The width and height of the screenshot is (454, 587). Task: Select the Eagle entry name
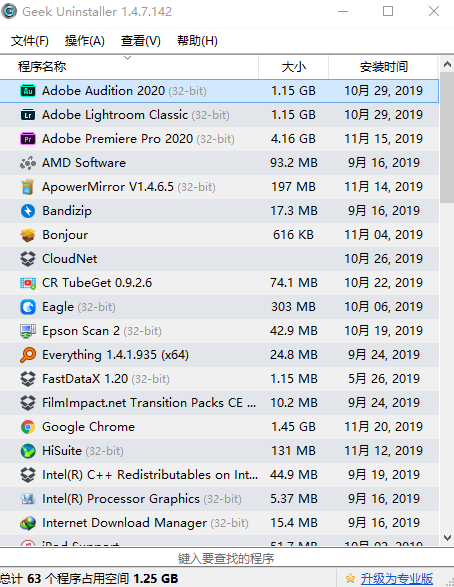click(x=58, y=307)
